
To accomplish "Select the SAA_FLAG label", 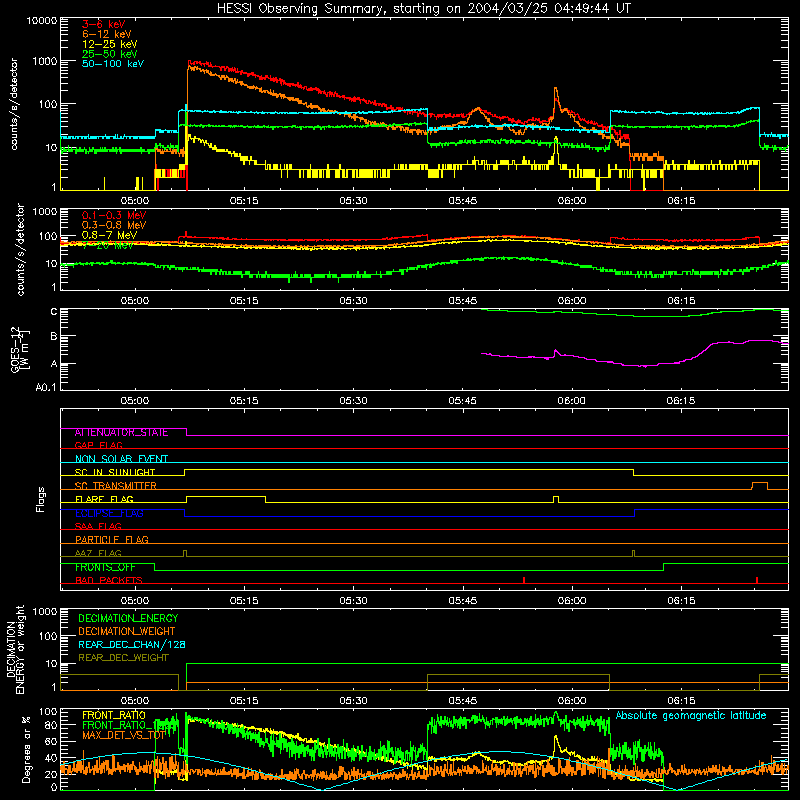I will (x=98, y=526).
